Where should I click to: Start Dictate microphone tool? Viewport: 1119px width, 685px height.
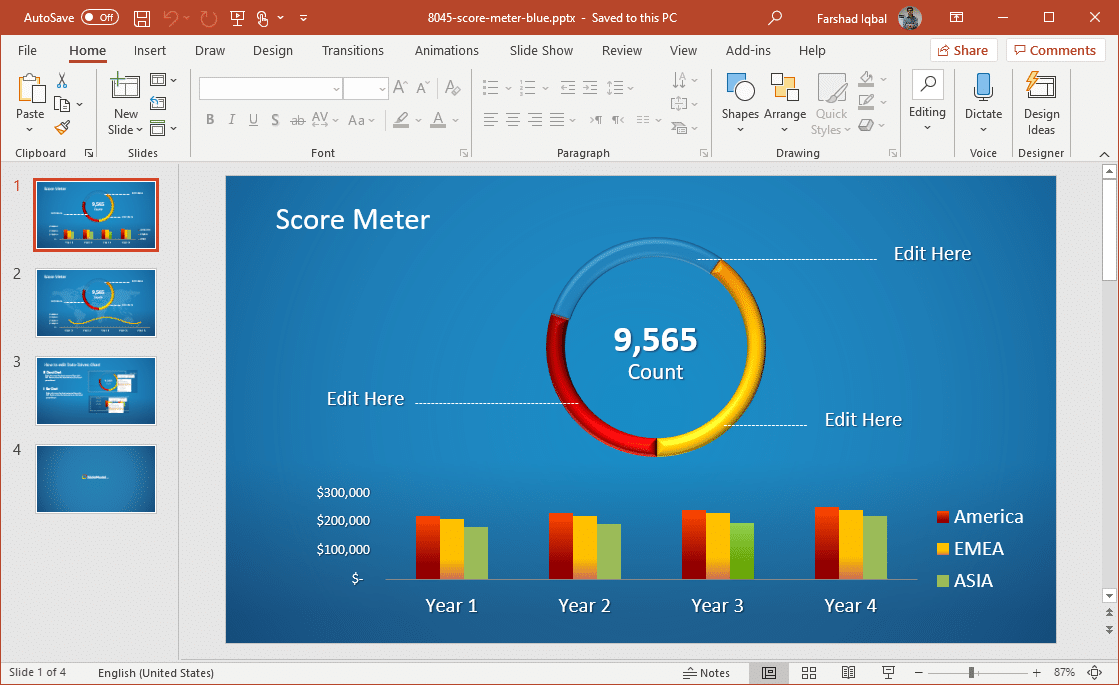click(x=983, y=102)
